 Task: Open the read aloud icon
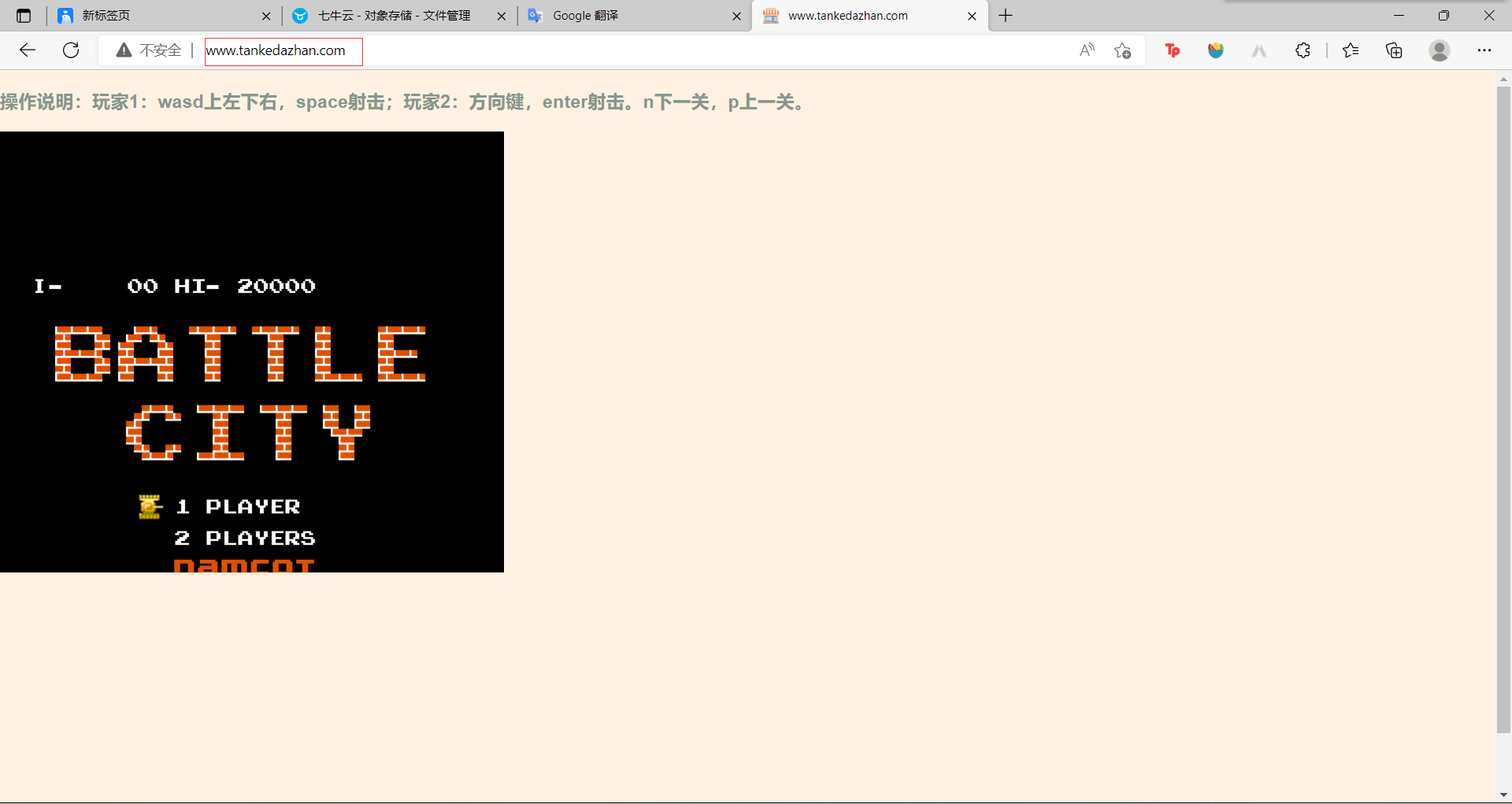pos(1087,50)
